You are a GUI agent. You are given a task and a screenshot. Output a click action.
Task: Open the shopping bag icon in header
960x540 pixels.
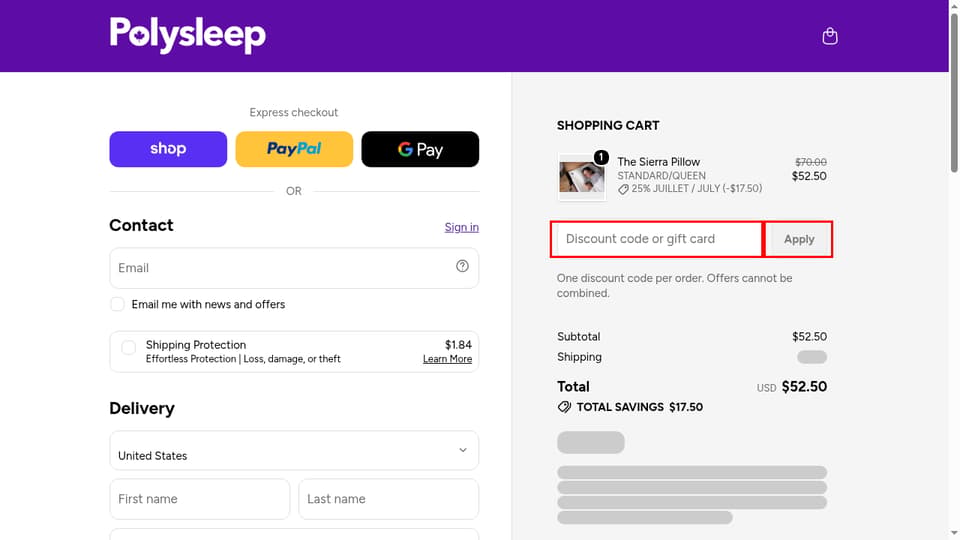(830, 36)
